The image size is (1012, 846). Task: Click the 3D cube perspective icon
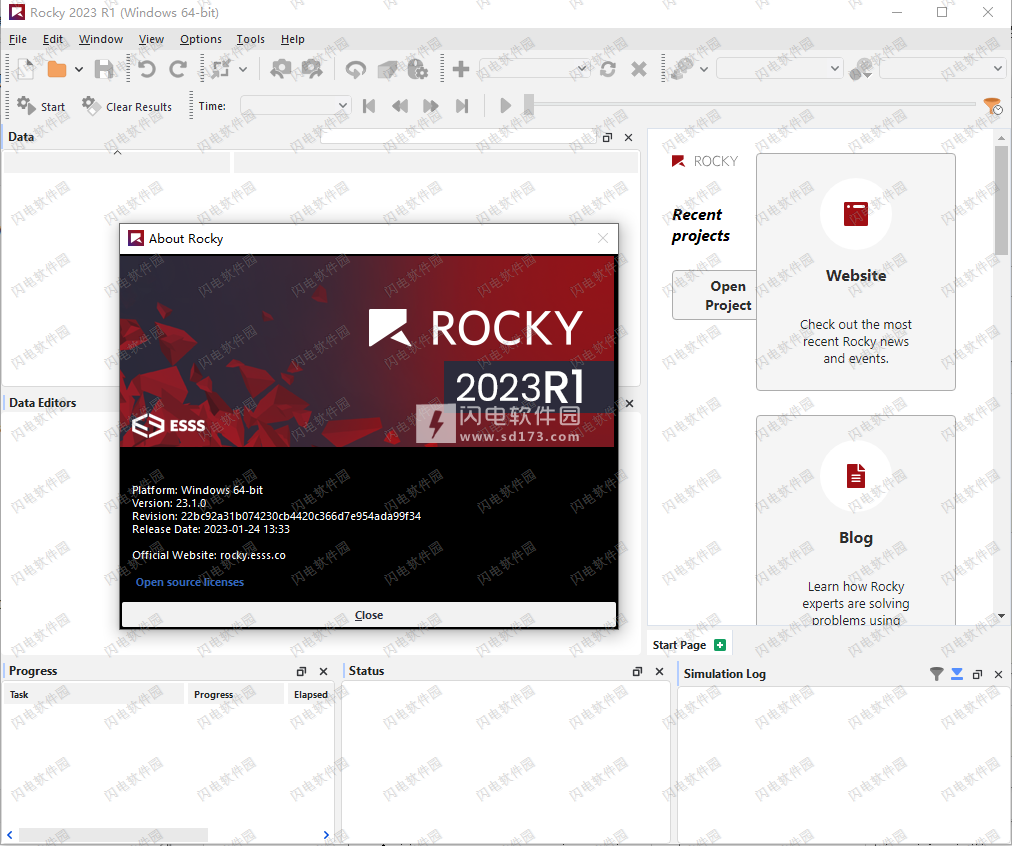click(387, 68)
